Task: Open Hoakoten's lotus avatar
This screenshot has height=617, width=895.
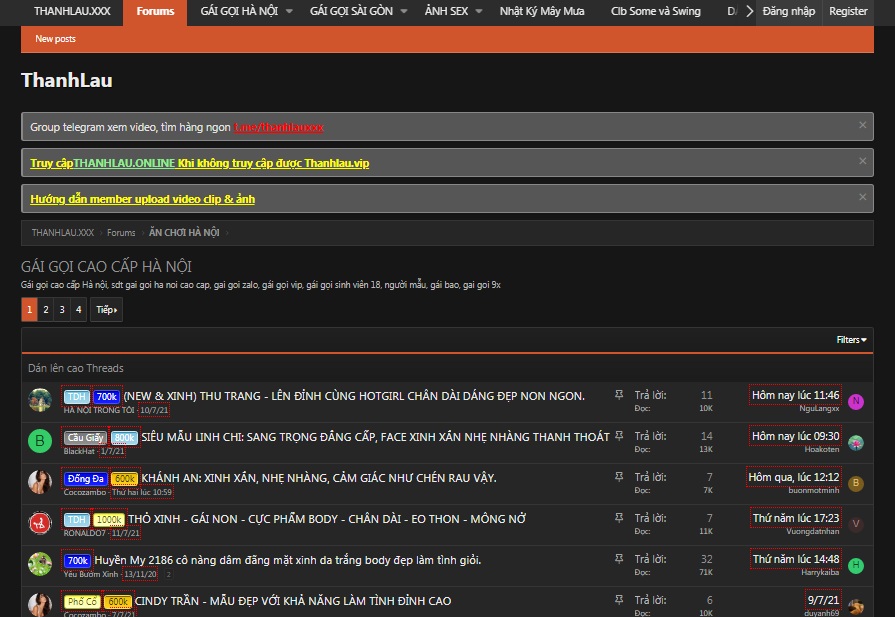Action: coord(856,442)
